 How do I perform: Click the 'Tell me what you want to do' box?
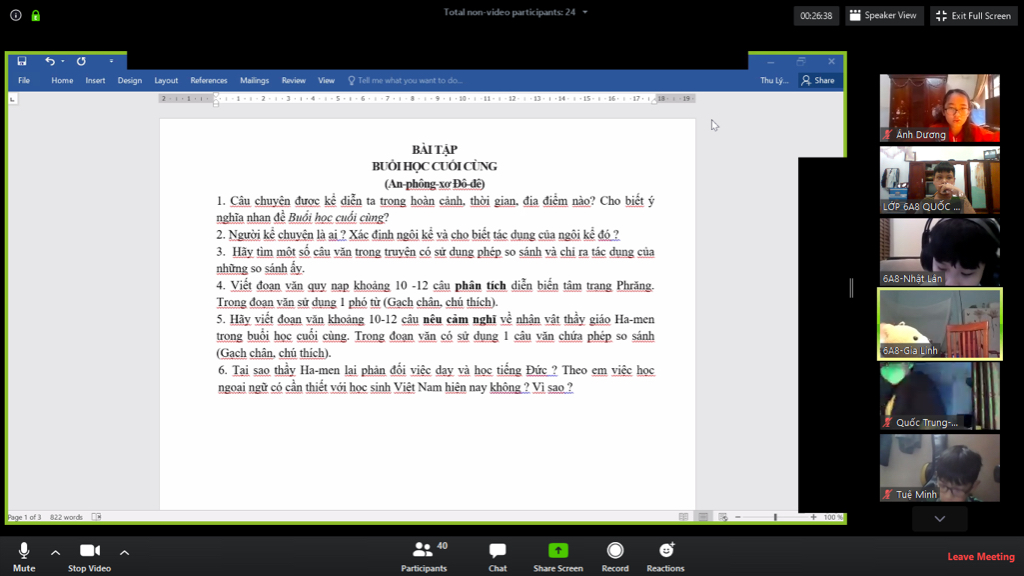[405, 81]
